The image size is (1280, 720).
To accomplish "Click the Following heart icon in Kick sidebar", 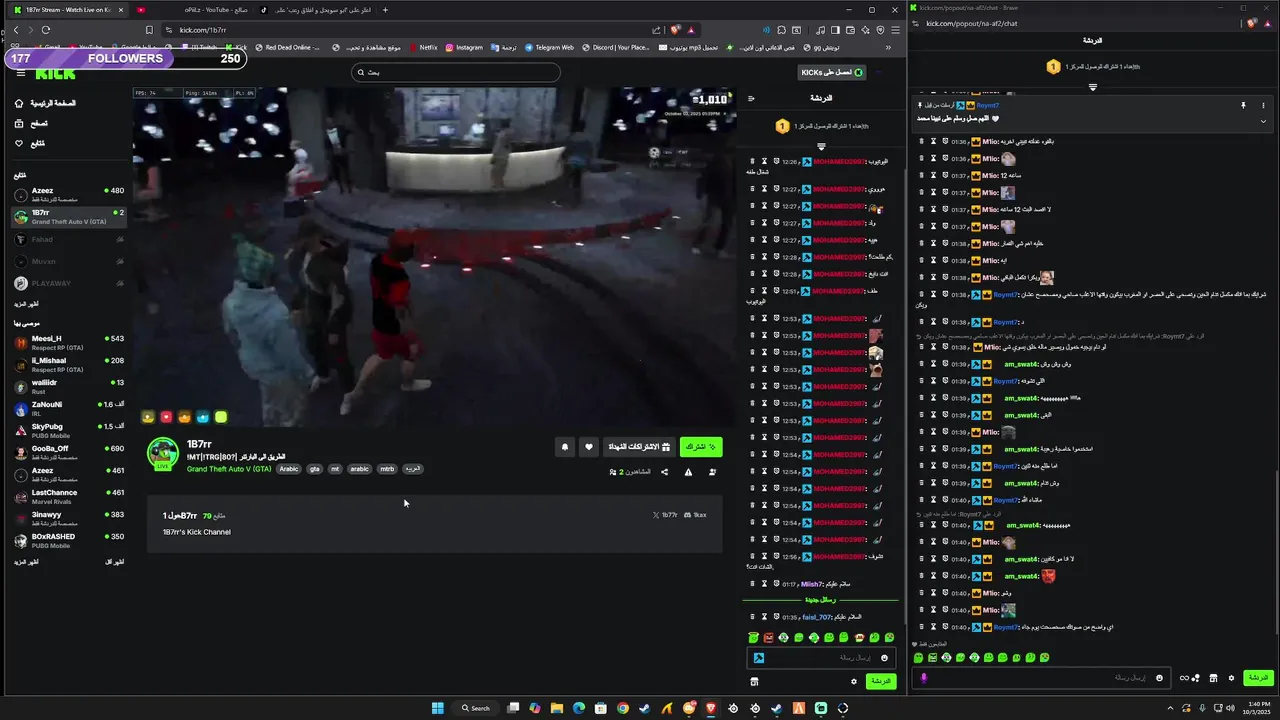I will (19, 143).
